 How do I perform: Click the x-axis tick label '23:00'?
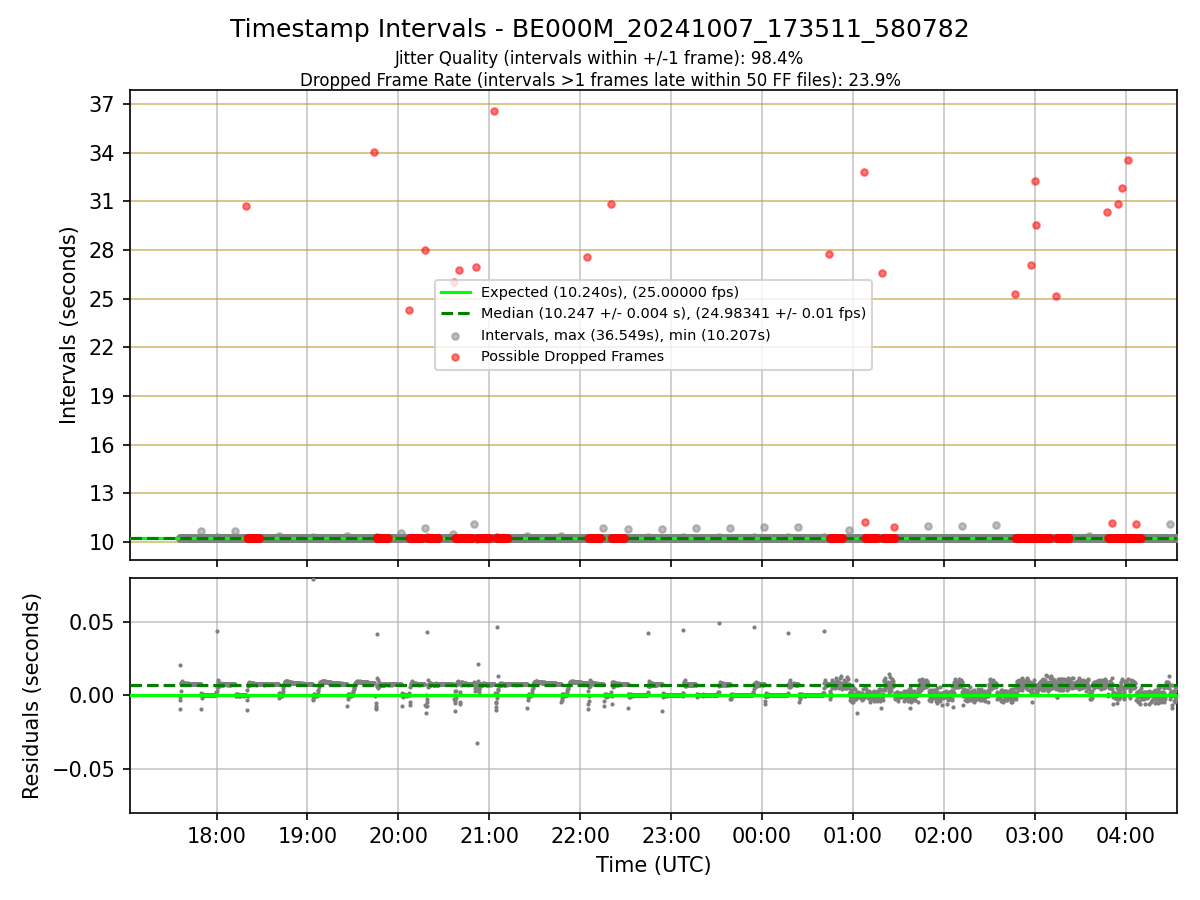[x=671, y=834]
